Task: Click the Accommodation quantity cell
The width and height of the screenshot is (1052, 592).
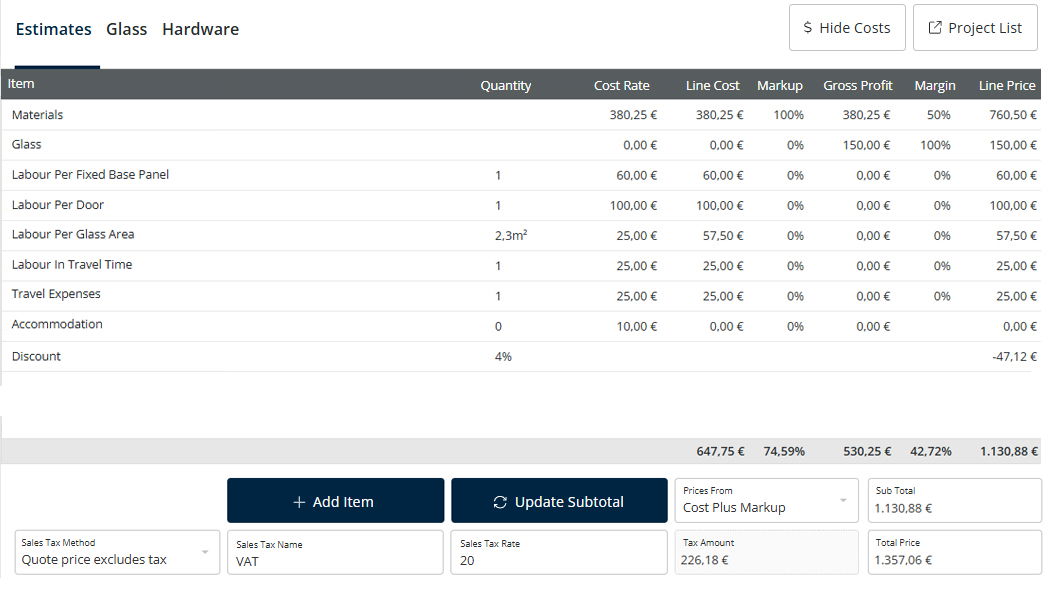Action: tap(498, 326)
